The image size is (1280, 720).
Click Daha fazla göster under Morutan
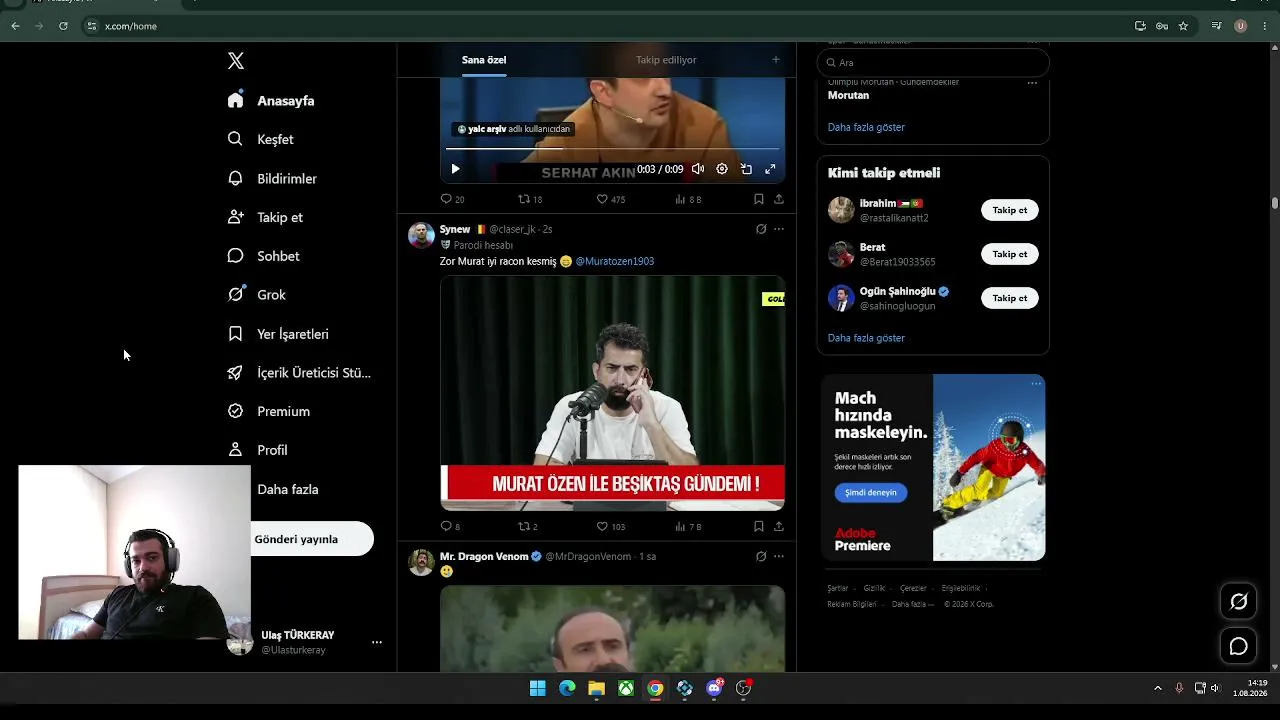point(866,127)
